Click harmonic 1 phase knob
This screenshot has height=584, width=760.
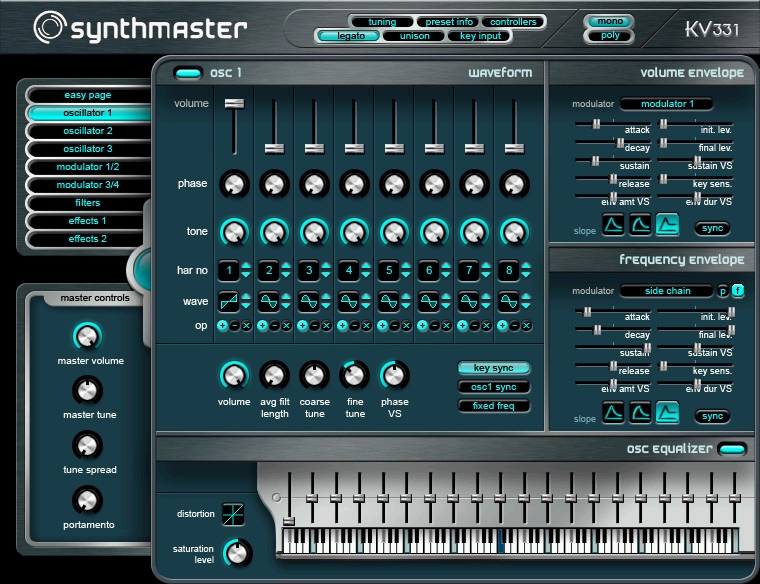coord(234,184)
